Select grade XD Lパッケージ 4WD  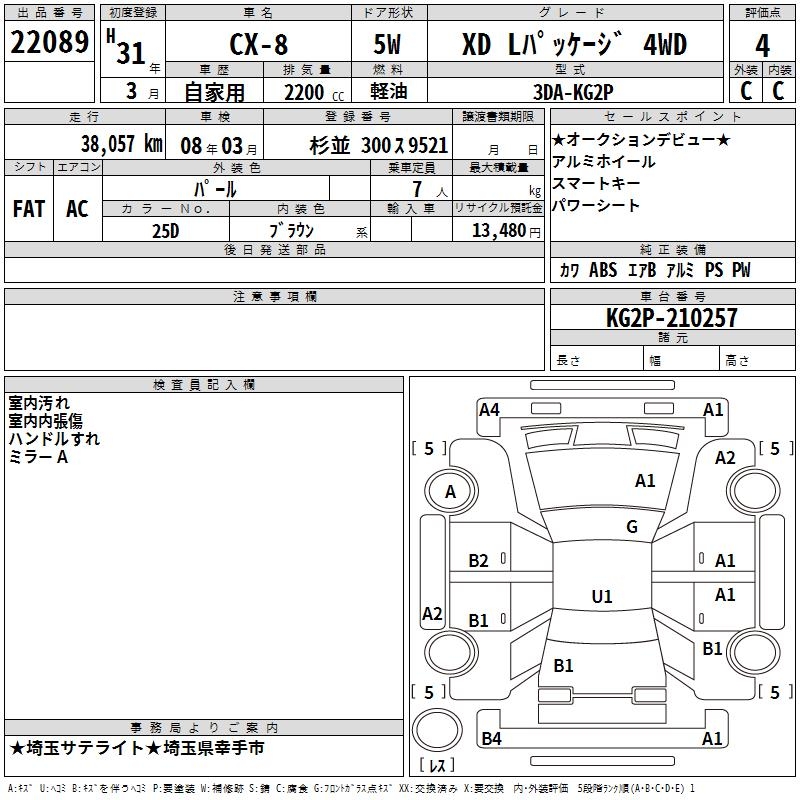(x=574, y=44)
